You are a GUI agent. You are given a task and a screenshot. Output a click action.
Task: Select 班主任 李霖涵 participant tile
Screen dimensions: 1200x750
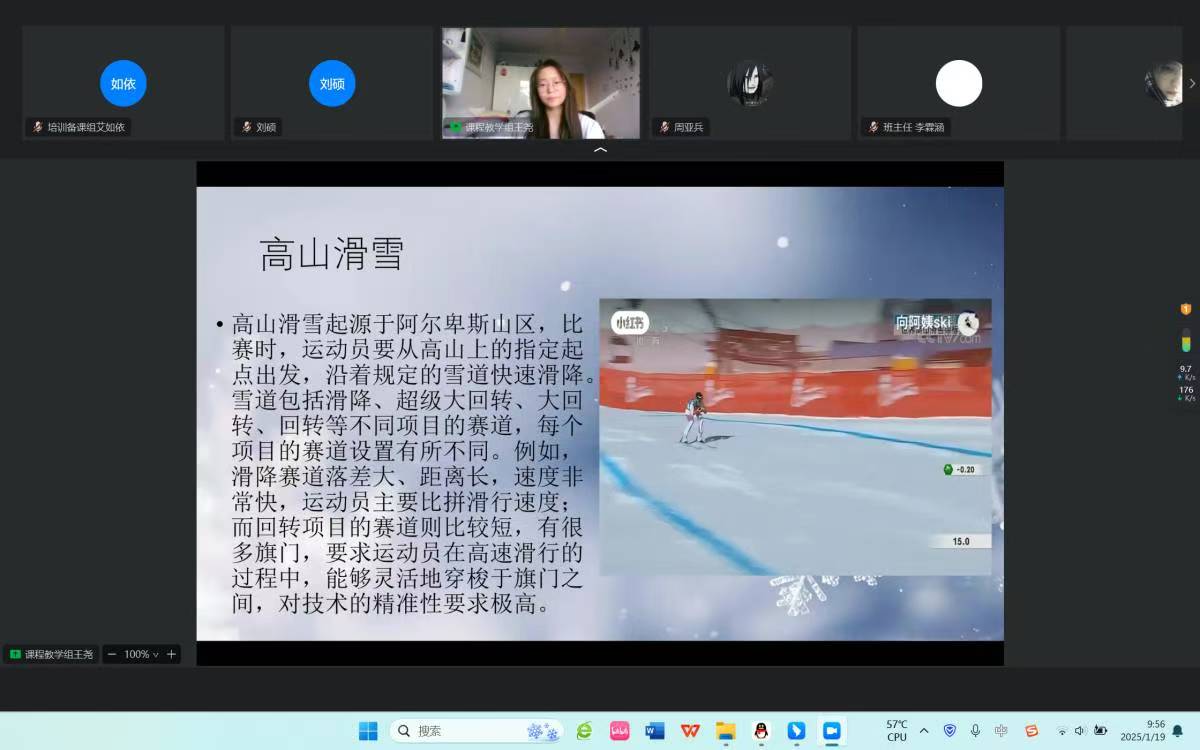point(958,84)
